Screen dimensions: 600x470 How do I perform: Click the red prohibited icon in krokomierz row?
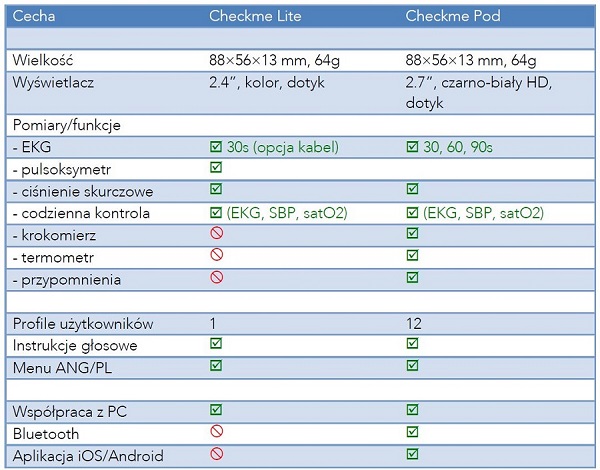pyautogui.click(x=216, y=234)
